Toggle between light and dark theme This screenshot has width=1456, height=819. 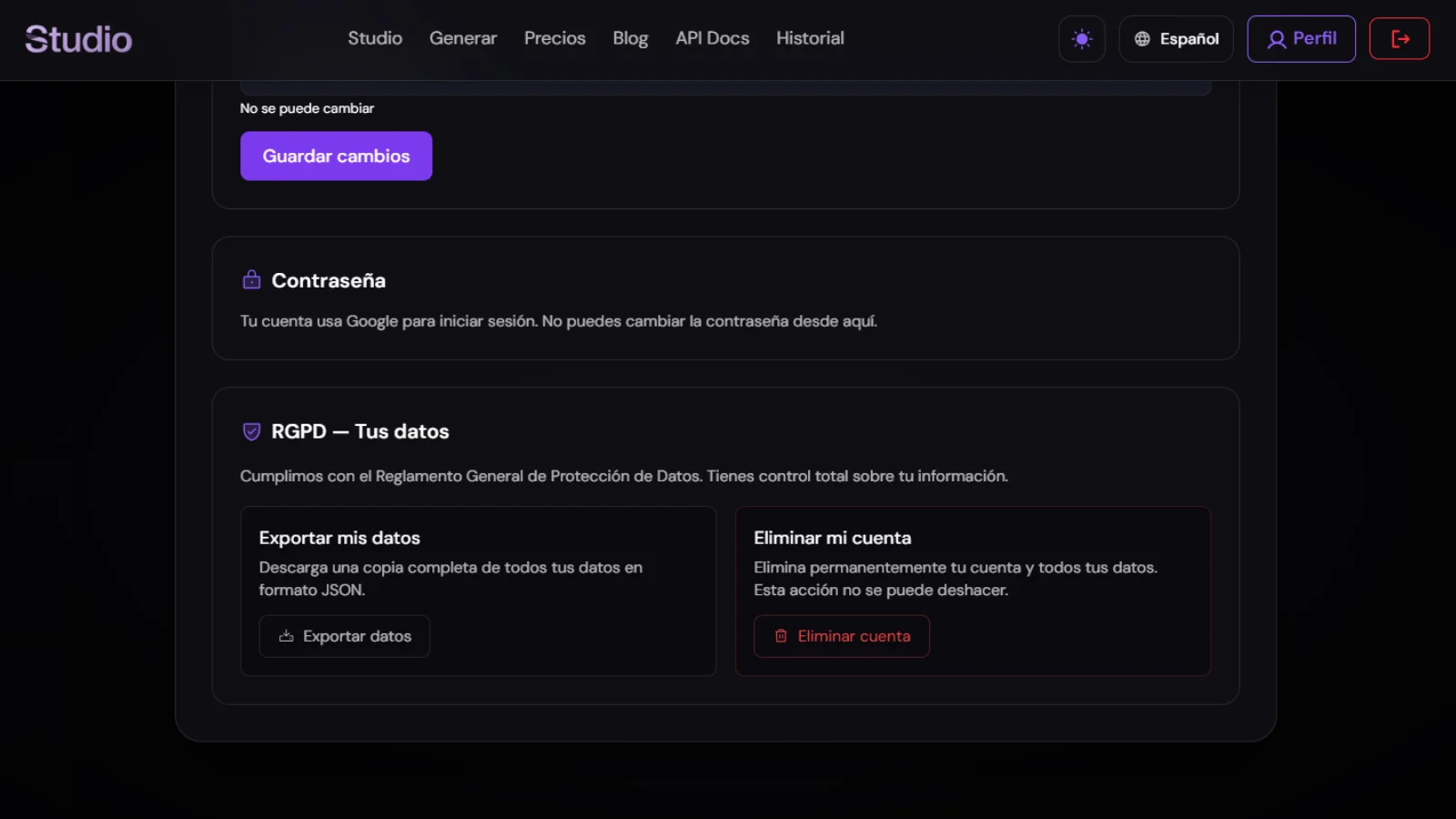click(1081, 38)
